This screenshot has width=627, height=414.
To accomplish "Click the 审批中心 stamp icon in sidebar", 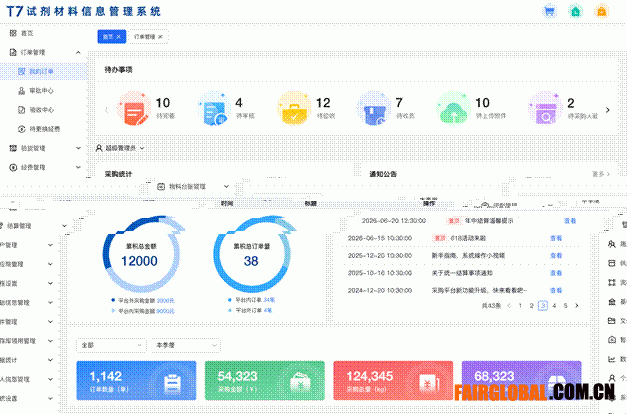I will pos(22,91).
